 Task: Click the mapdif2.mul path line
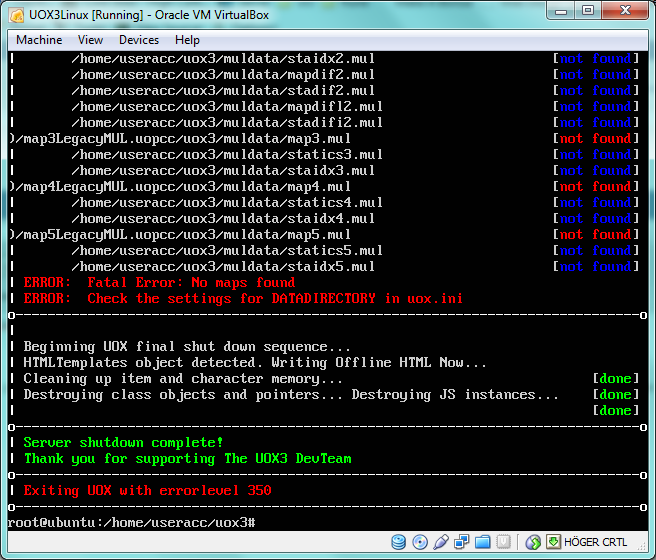[223, 74]
